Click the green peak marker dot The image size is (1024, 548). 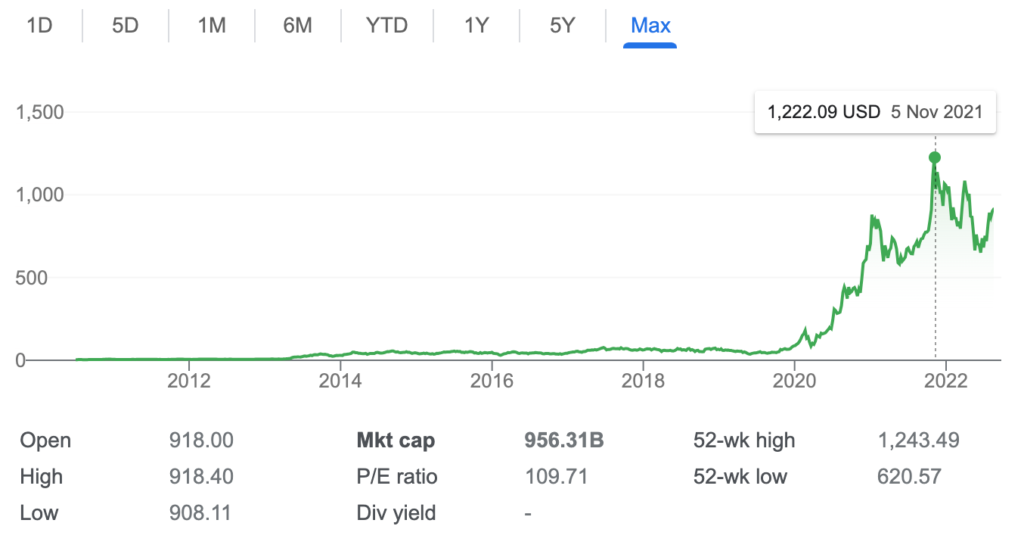935,157
